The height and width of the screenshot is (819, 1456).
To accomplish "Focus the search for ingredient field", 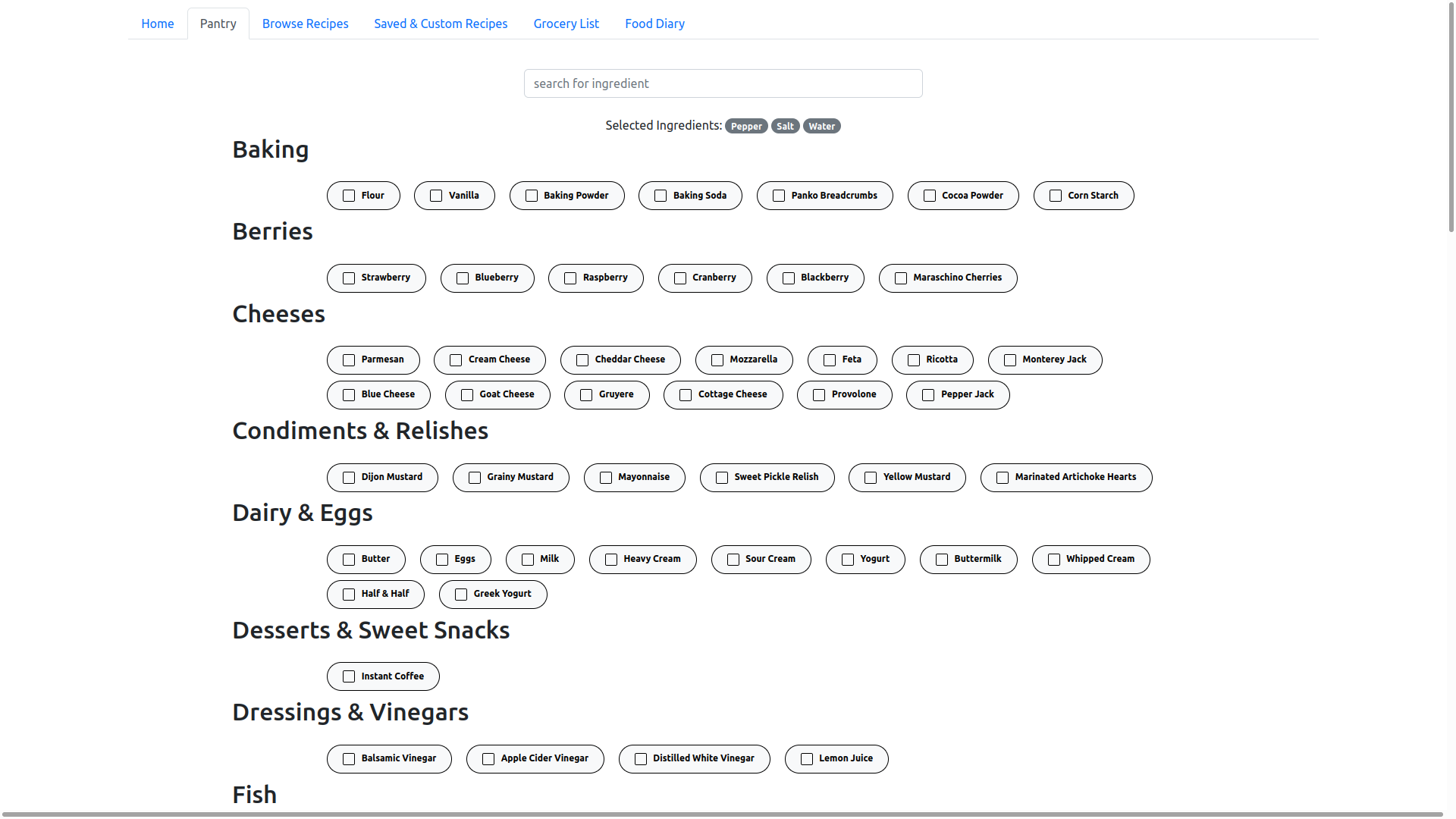I will [723, 83].
